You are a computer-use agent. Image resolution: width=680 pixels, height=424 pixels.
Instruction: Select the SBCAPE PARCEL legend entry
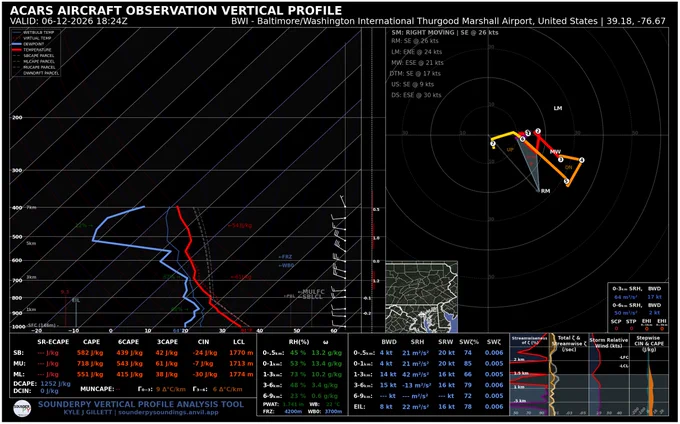33,56
